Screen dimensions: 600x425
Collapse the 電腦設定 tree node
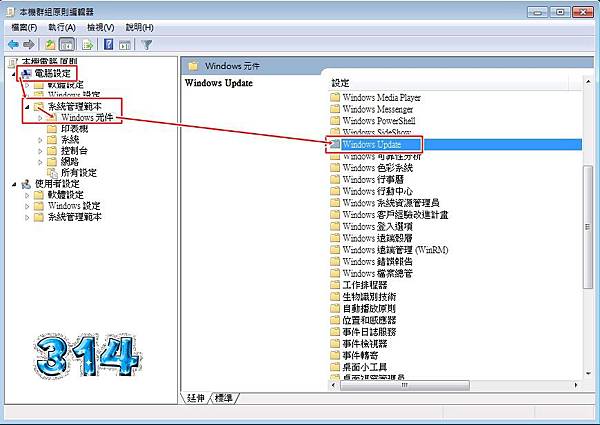[x=14, y=74]
